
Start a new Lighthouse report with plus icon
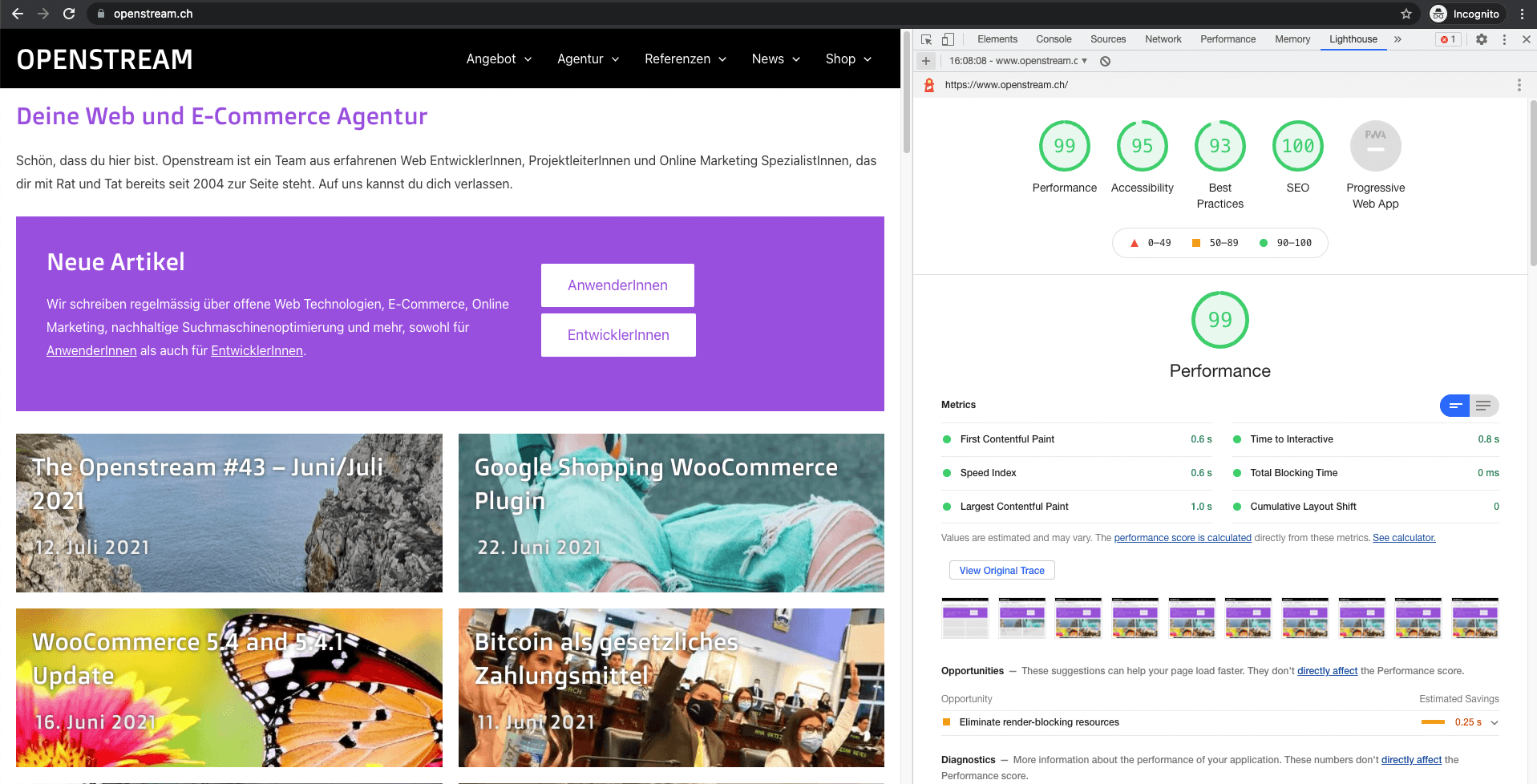[926, 61]
